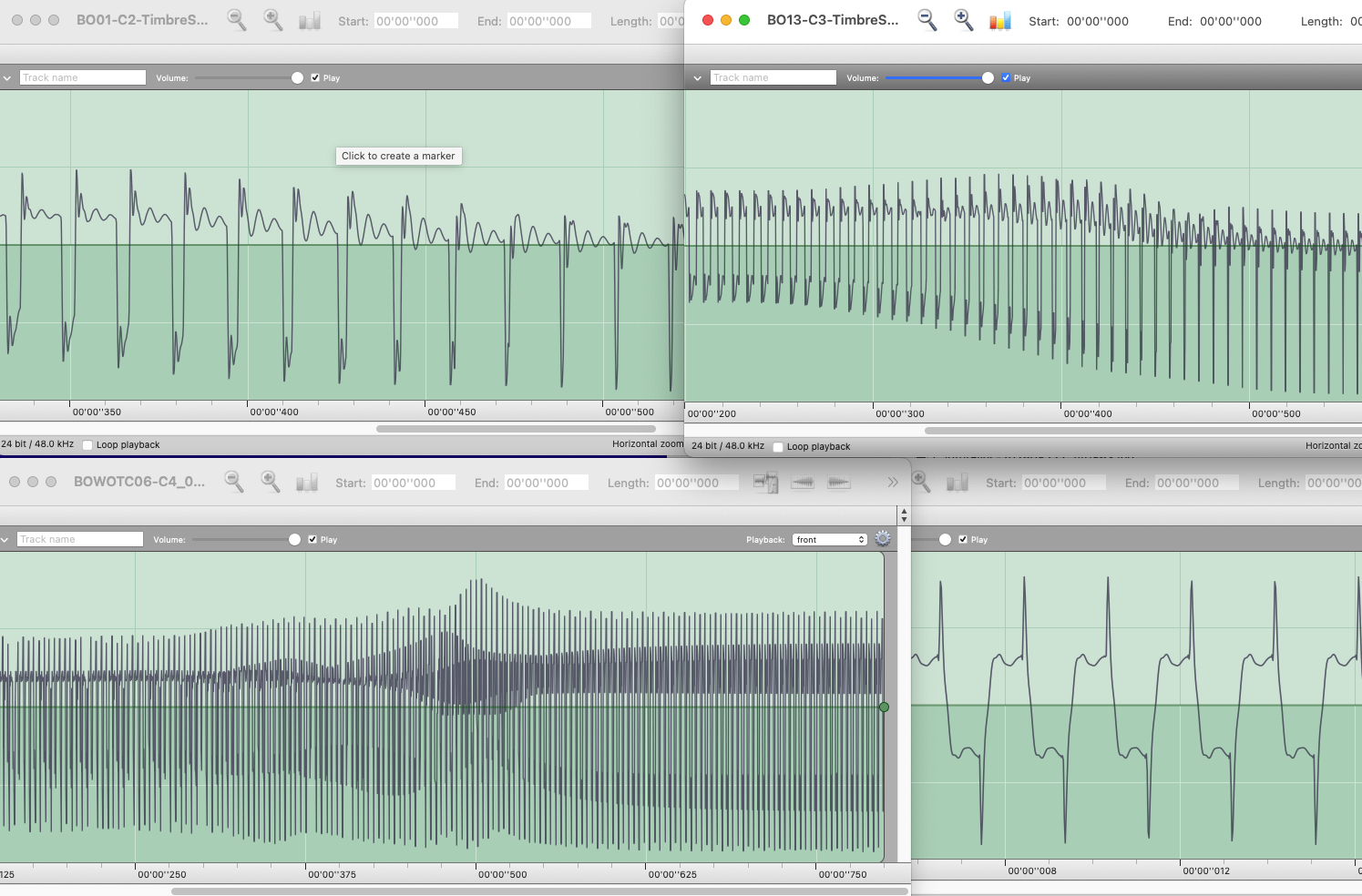Click the statistics bar-chart icon in BO01-C2 toolbar
1362x896 pixels.
[x=309, y=19]
